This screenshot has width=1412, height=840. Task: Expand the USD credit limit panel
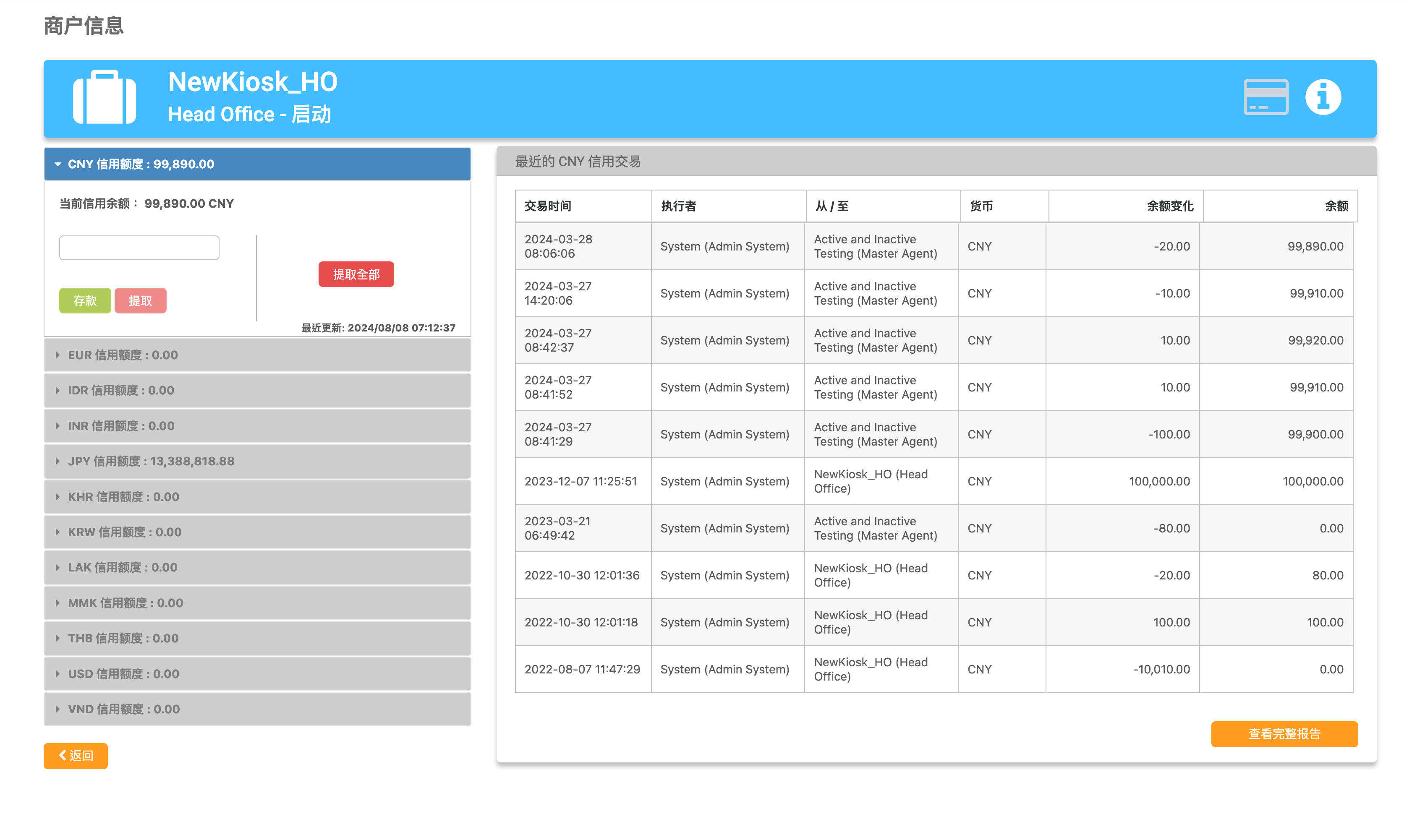pyautogui.click(x=256, y=673)
